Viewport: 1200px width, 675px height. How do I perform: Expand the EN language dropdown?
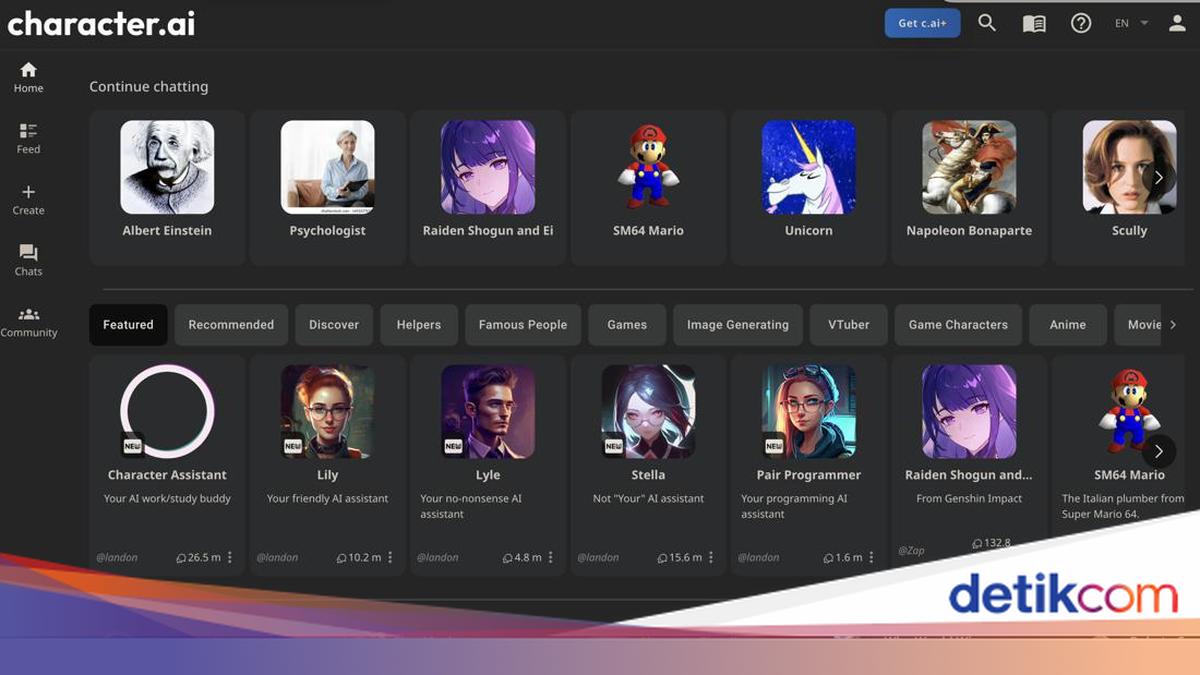(x=1128, y=22)
